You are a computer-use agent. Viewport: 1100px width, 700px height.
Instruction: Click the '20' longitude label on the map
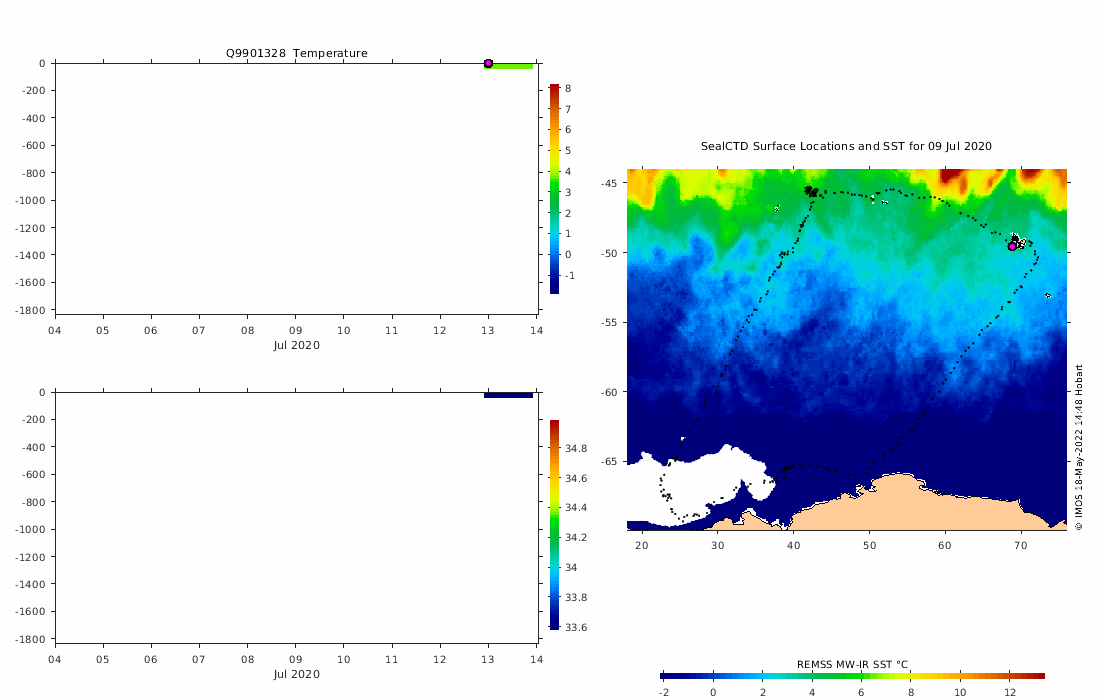[x=641, y=545]
